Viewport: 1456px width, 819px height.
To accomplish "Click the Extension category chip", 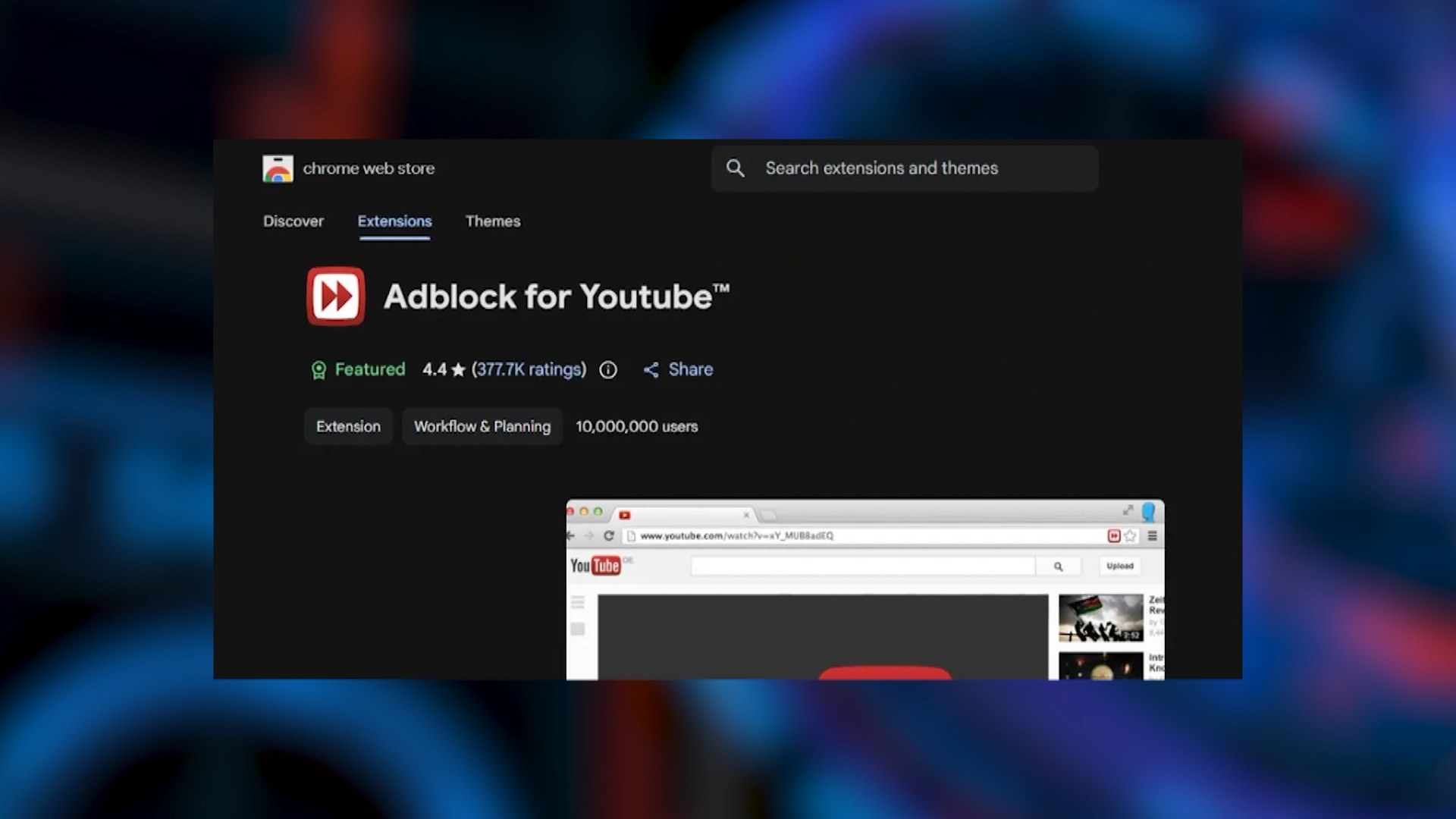I will pos(348,427).
